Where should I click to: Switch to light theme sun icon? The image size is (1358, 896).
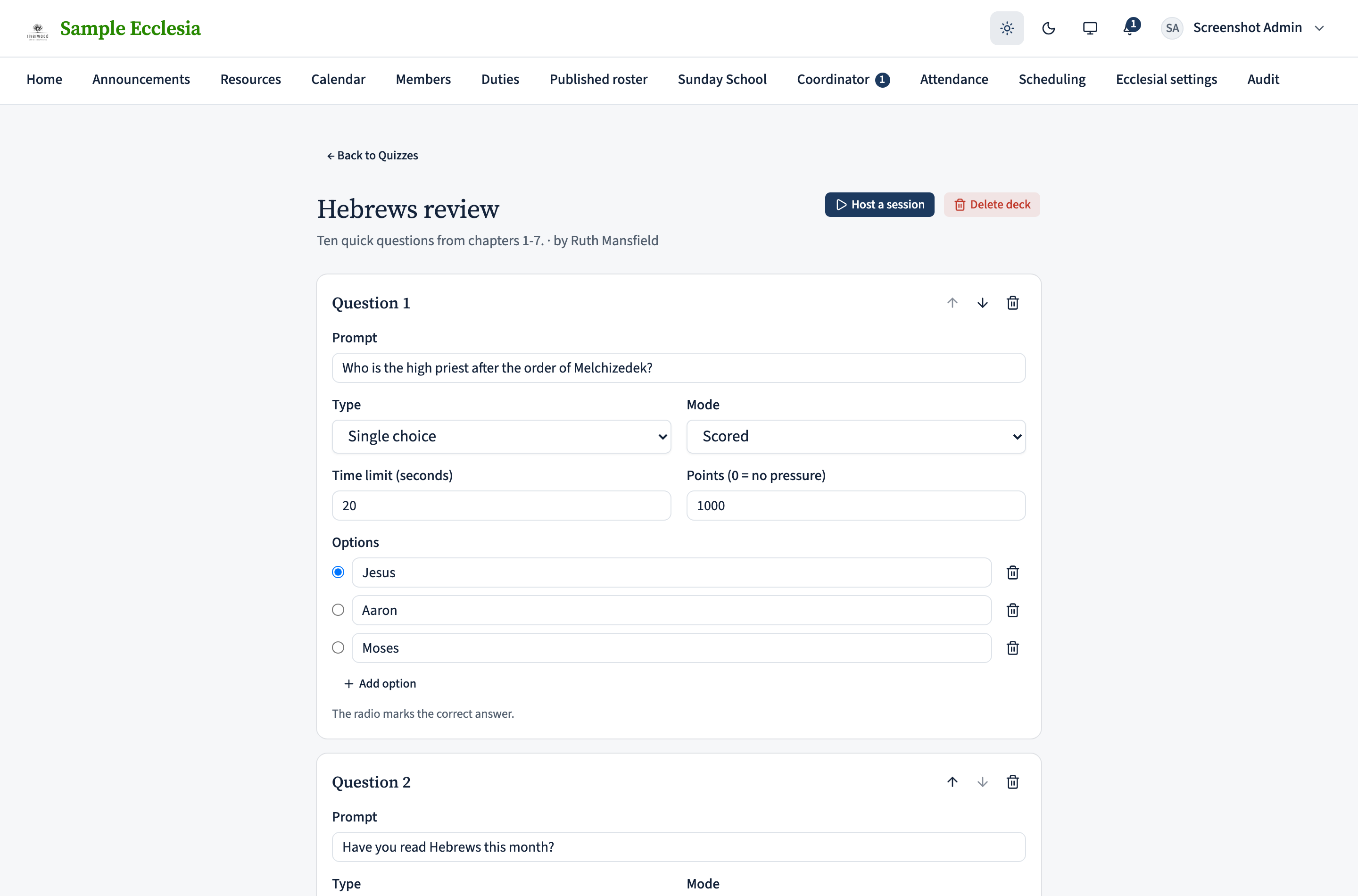[1007, 28]
